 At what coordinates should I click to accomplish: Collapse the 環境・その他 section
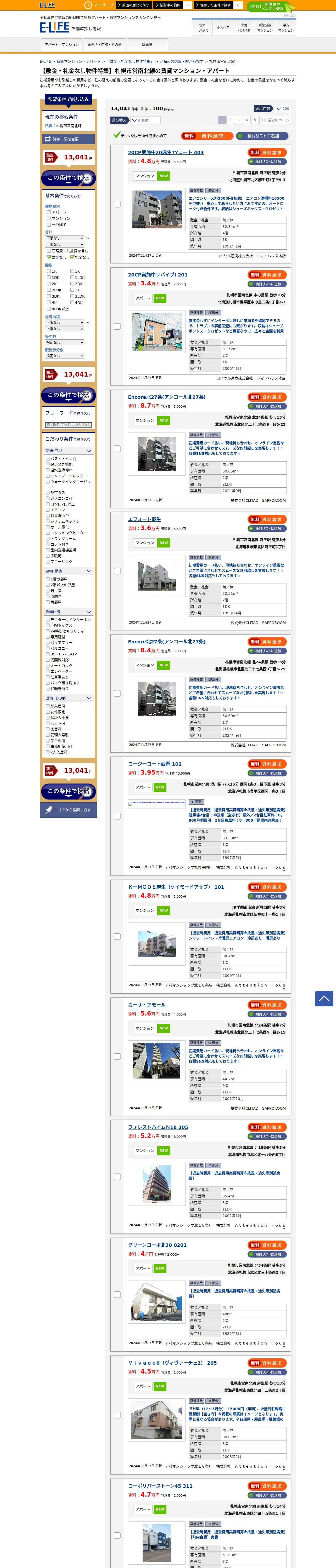coord(68,698)
